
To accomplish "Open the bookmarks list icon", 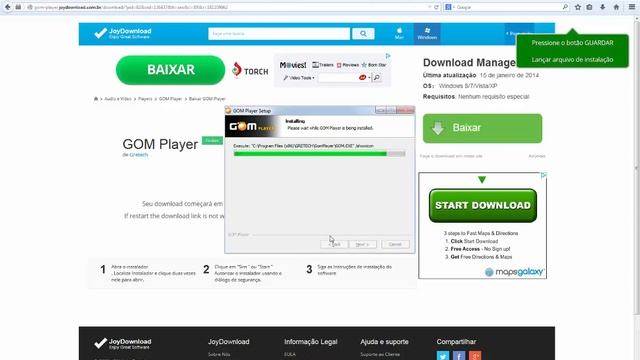I will pyautogui.click(x=590, y=7).
